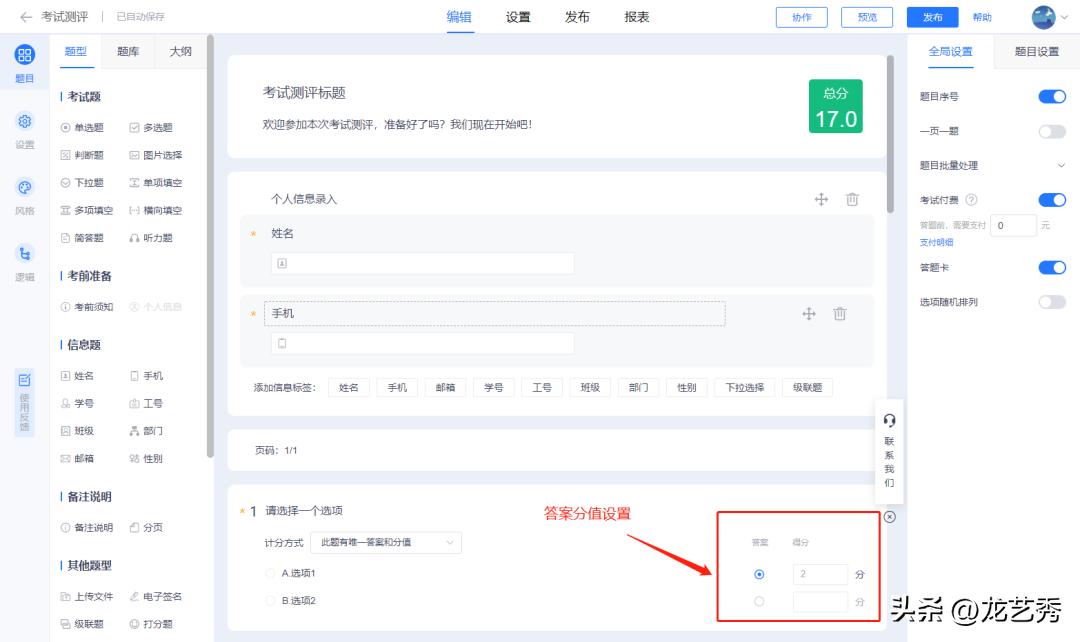
Task: Enable 一页一题 mode
Action: [1052, 131]
